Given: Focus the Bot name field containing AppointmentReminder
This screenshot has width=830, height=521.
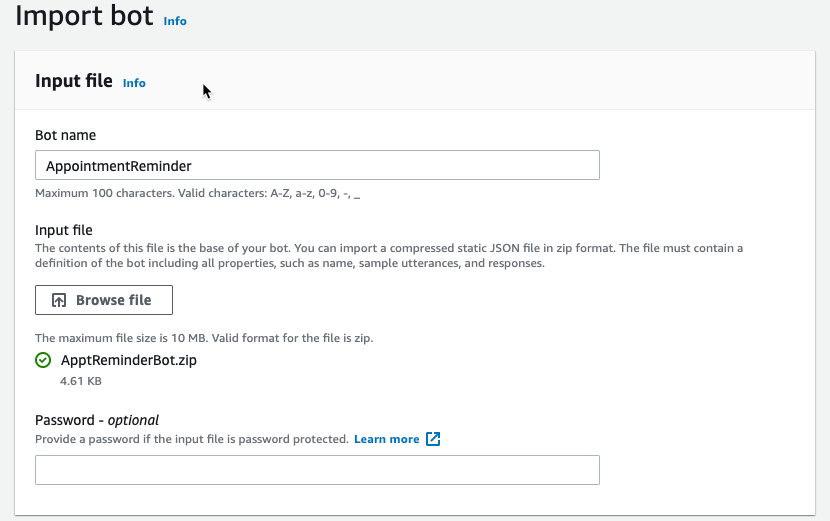Looking at the screenshot, I should pos(317,165).
